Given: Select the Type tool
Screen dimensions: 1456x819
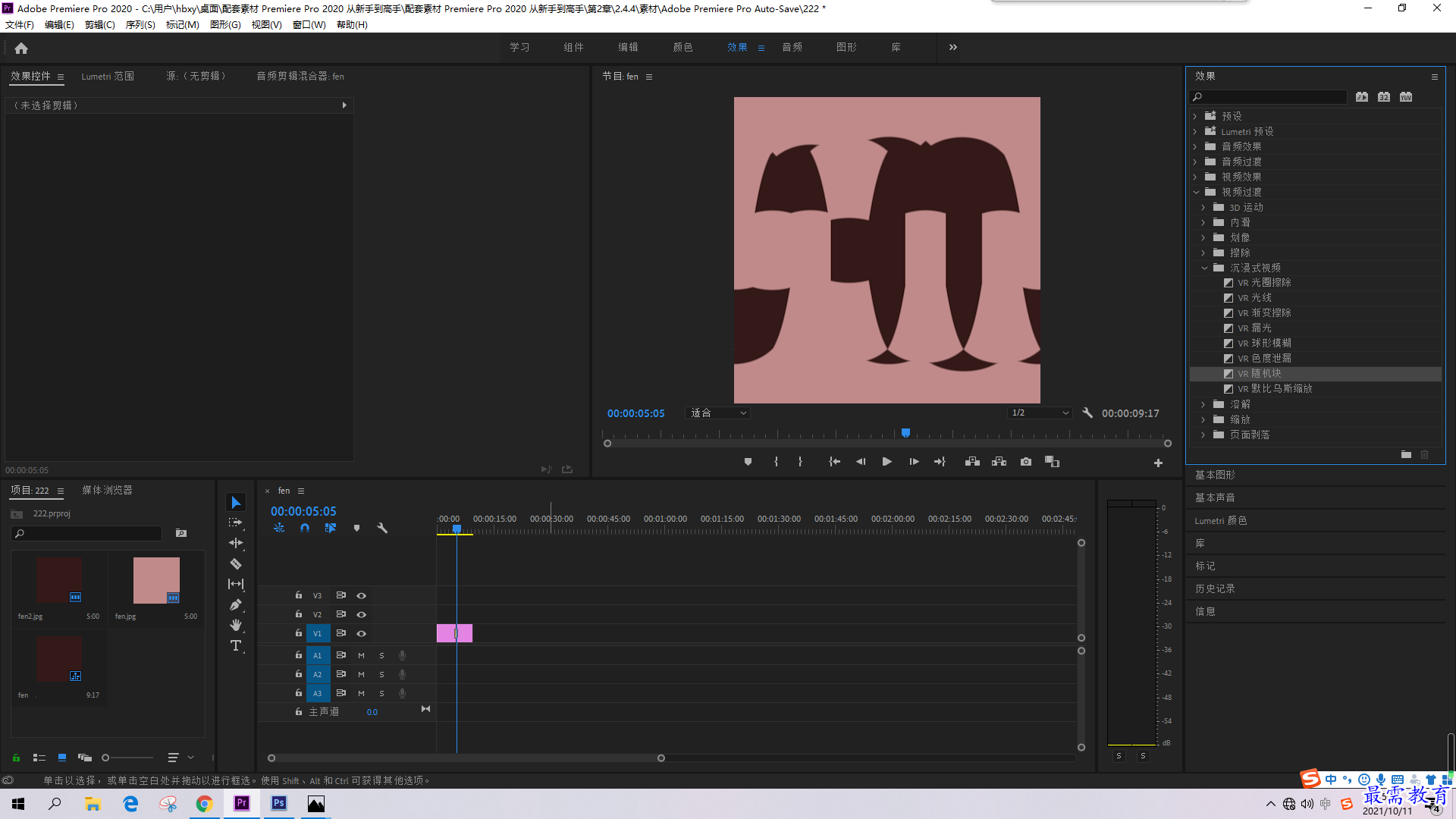Looking at the screenshot, I should (236, 645).
